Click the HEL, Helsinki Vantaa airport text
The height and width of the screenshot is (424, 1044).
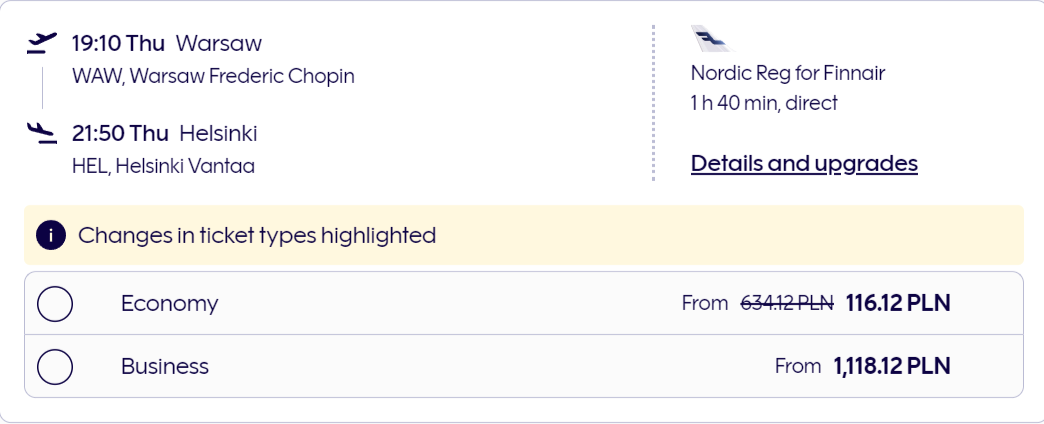(163, 166)
